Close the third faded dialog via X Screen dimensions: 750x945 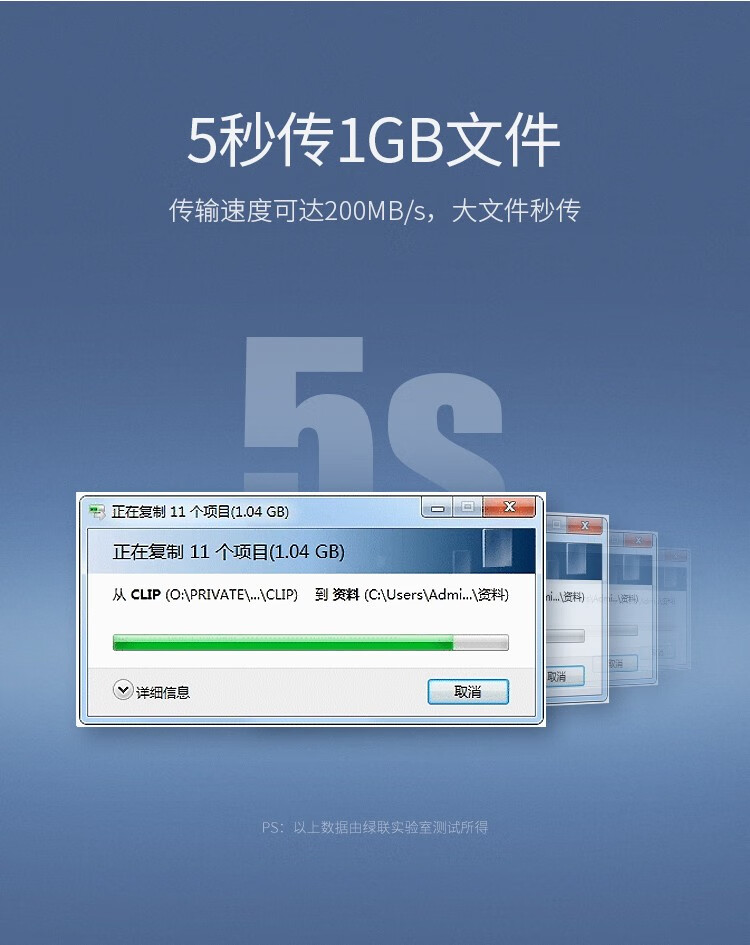[x=639, y=540]
